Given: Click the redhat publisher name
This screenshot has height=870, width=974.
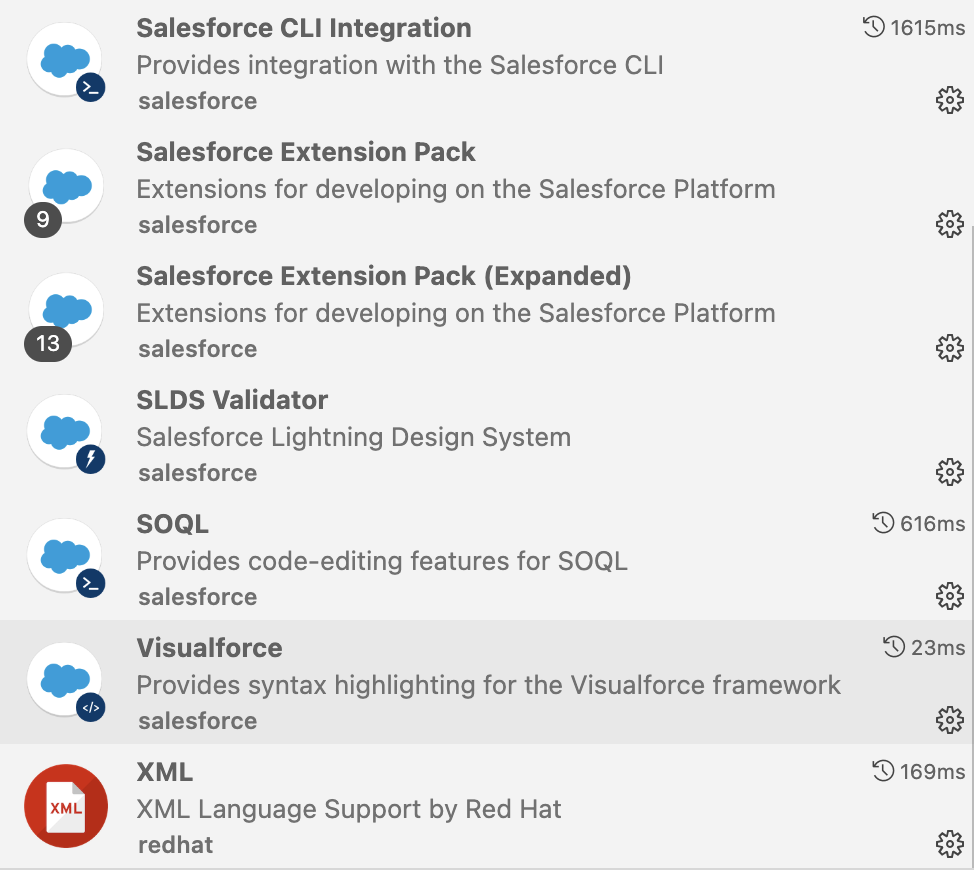Looking at the screenshot, I should tap(175, 845).
